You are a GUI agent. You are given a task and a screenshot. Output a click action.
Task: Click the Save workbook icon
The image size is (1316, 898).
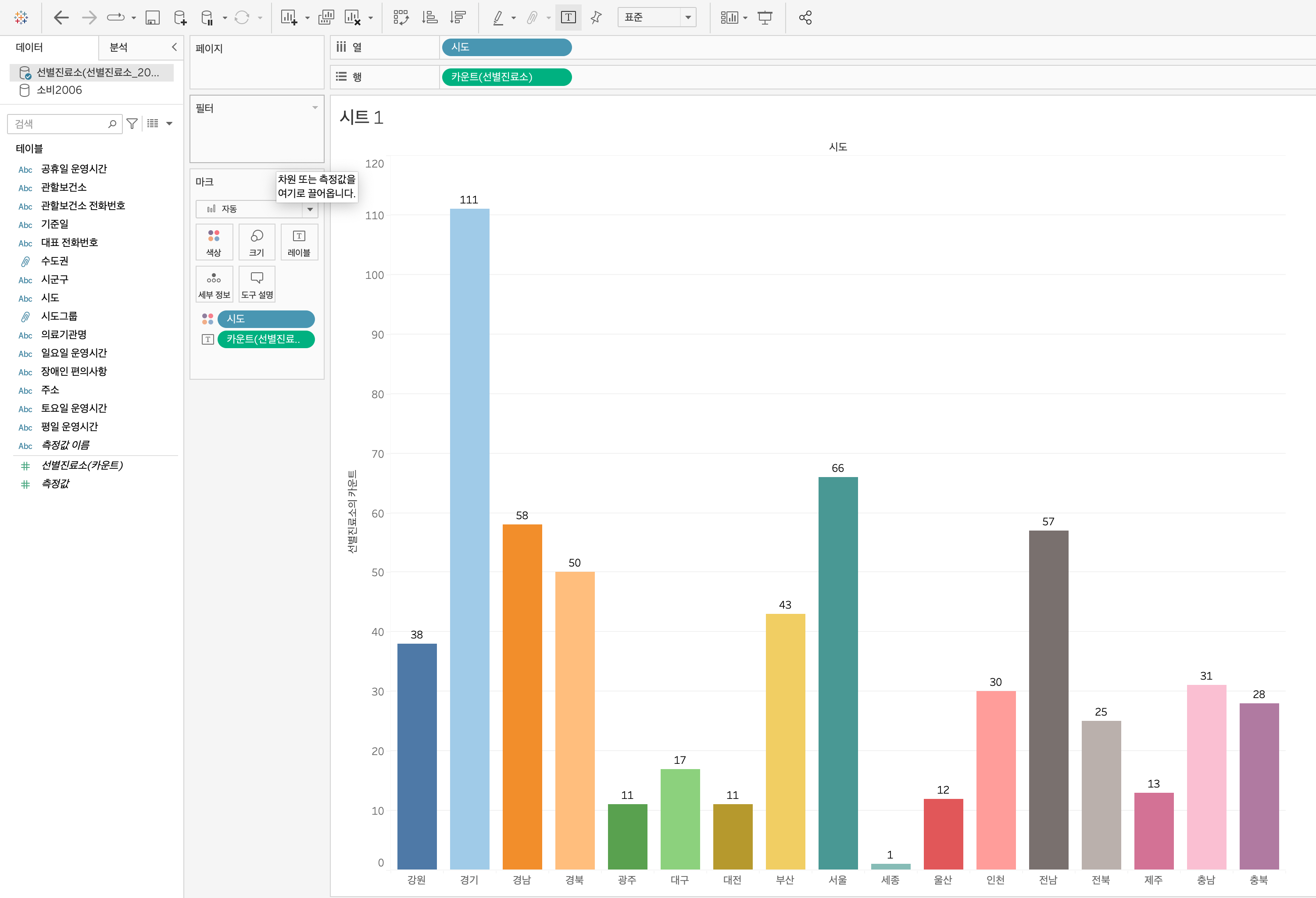tap(152, 18)
